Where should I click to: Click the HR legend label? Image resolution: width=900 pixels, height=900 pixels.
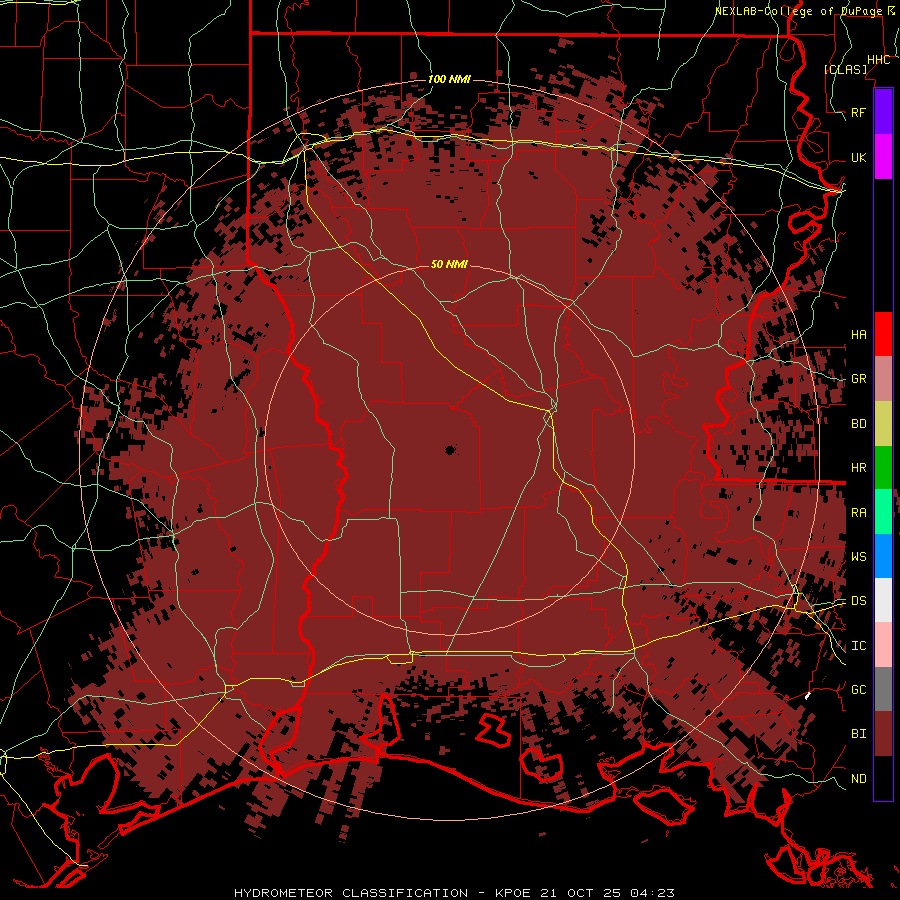tap(858, 468)
